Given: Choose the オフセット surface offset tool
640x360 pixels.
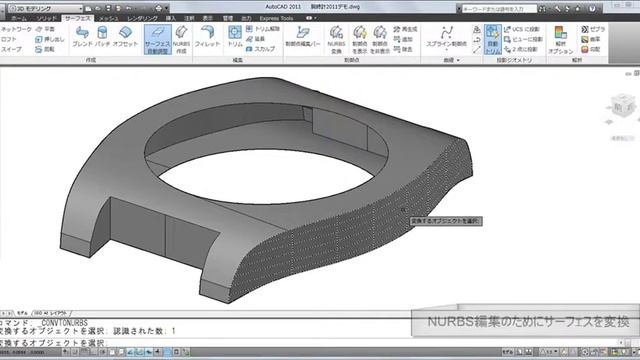Looking at the screenshot, I should 125,37.
